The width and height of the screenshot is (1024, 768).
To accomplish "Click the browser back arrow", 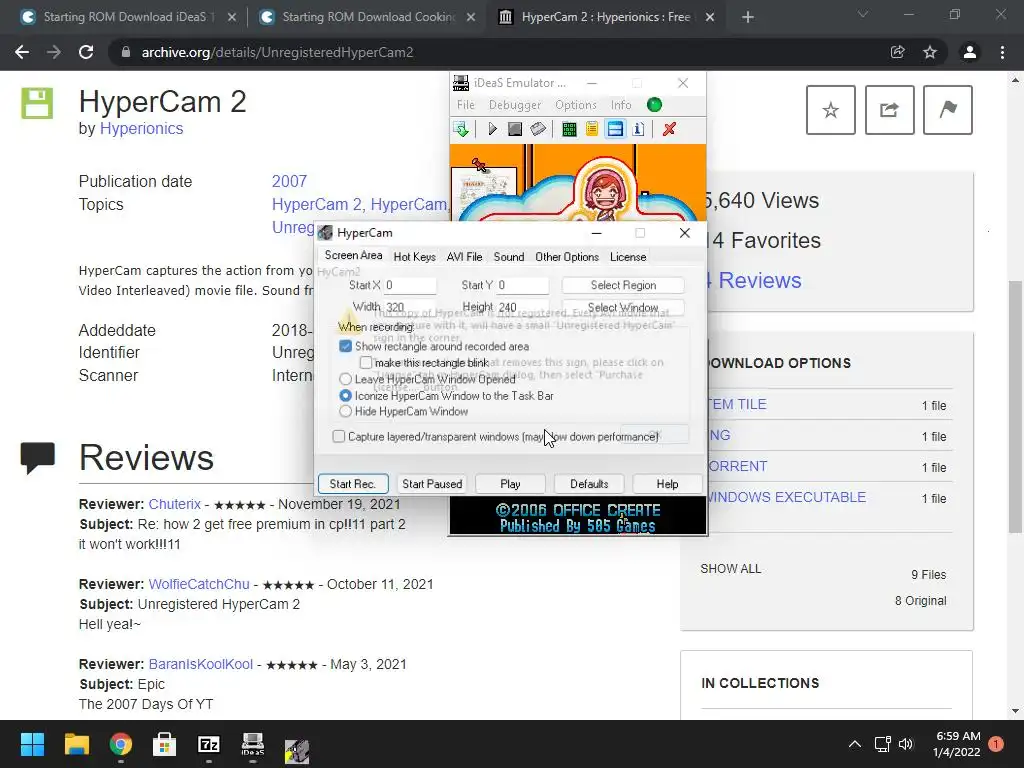I will 22,52.
